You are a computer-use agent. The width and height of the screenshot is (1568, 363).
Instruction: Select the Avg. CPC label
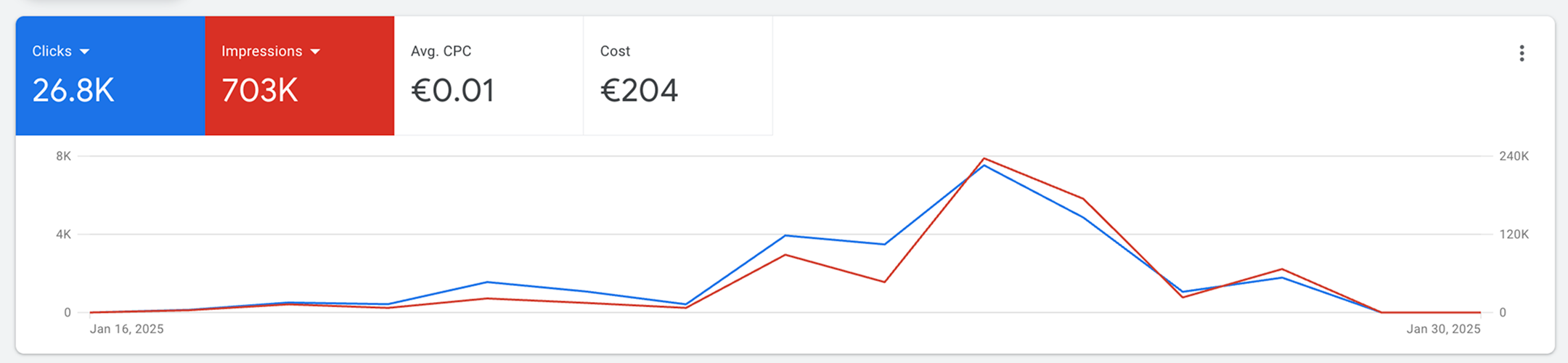pos(441,52)
